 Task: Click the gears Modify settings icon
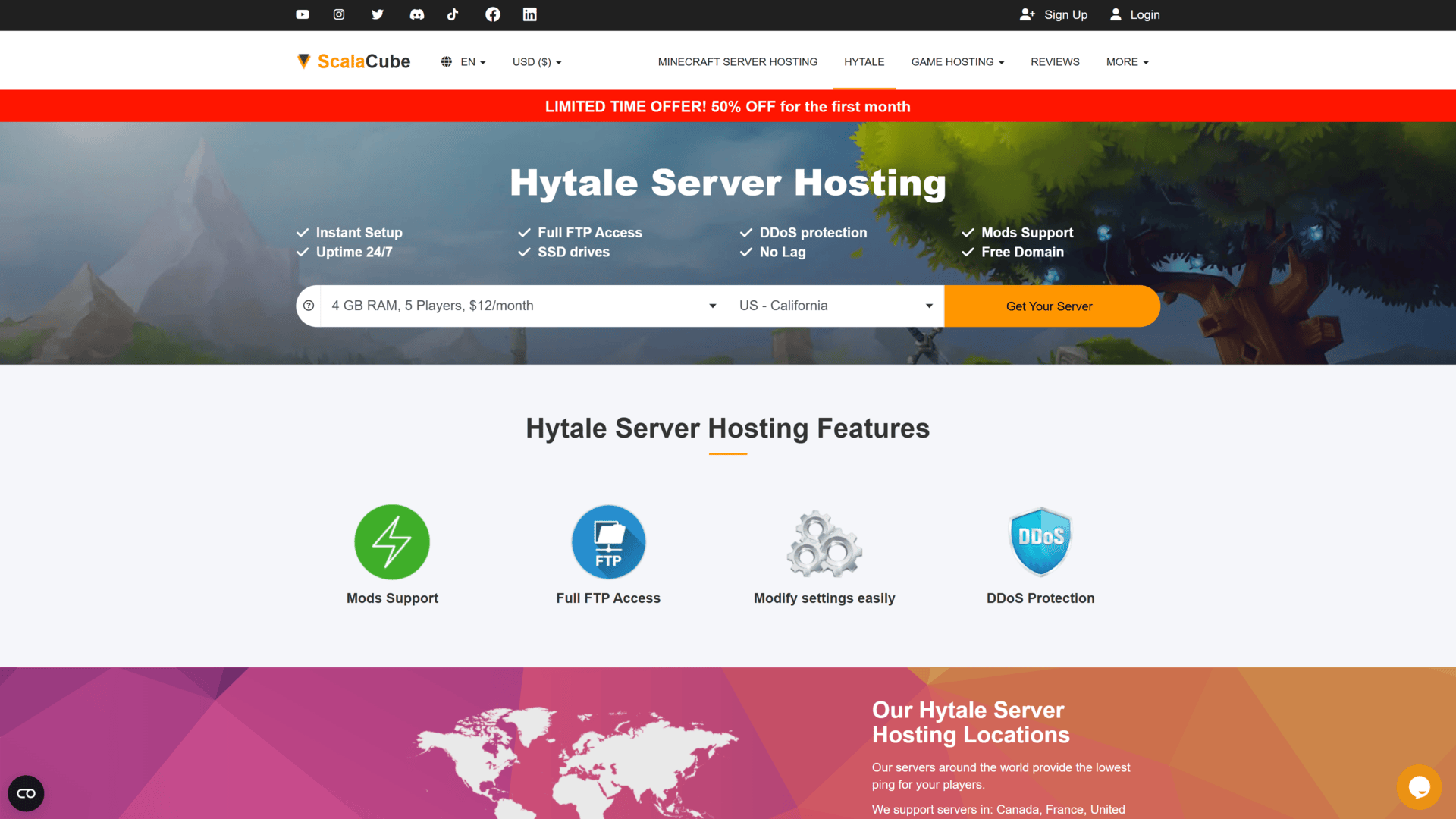(824, 543)
